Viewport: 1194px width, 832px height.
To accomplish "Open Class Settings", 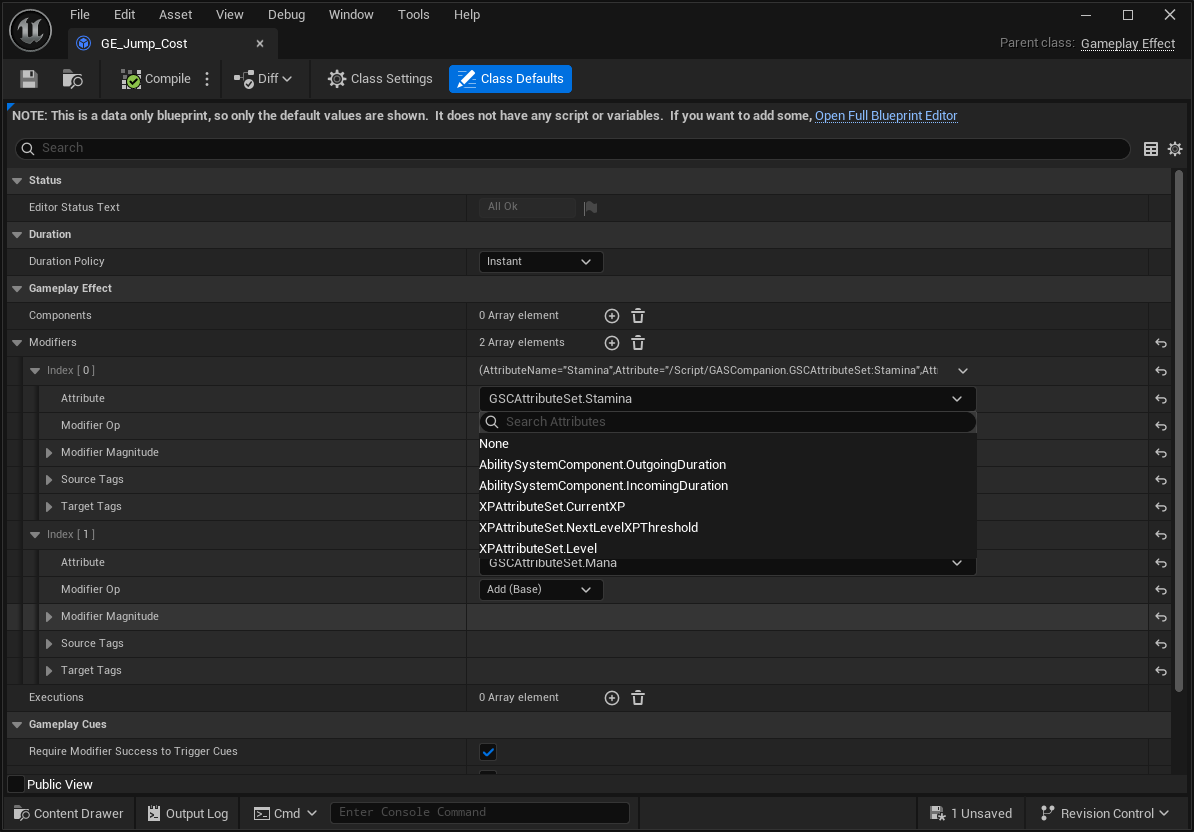I will click(380, 79).
